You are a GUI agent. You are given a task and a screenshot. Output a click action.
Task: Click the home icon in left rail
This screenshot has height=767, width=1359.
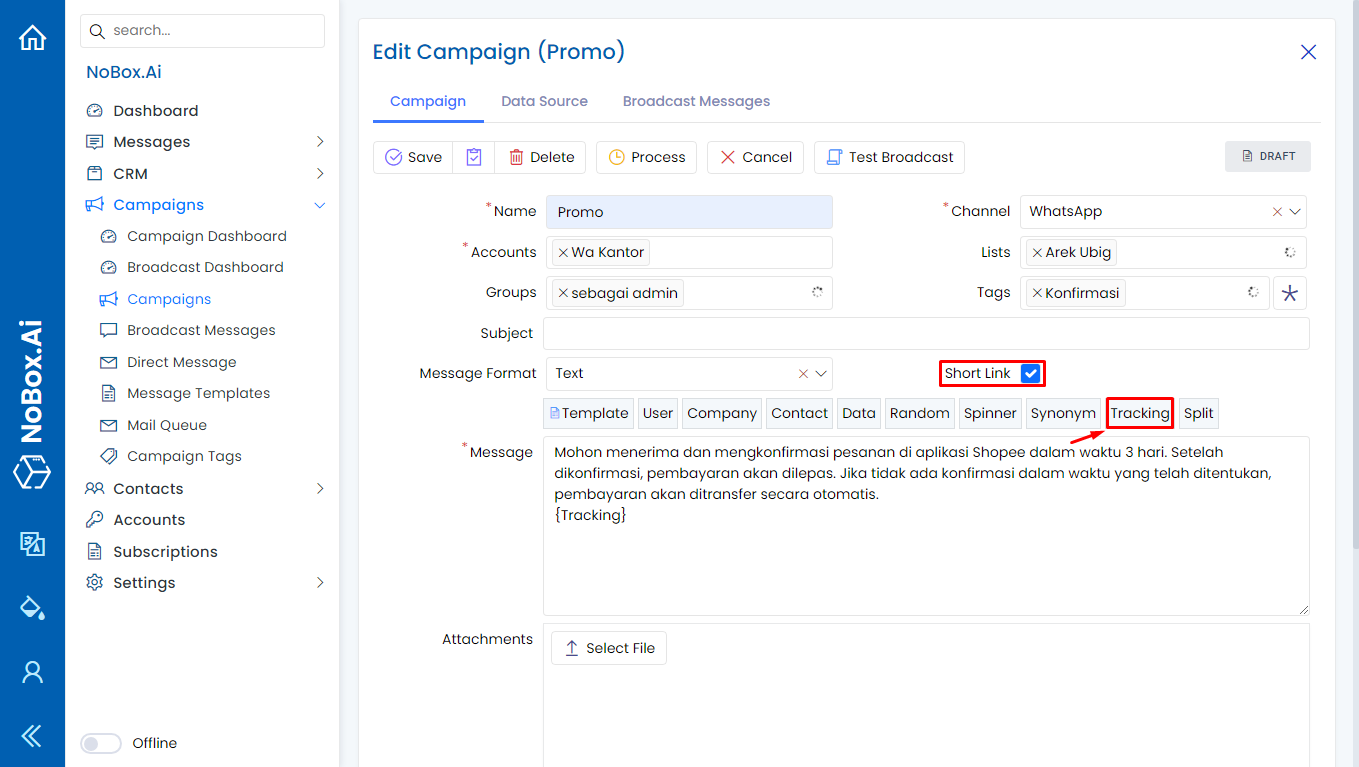point(33,38)
